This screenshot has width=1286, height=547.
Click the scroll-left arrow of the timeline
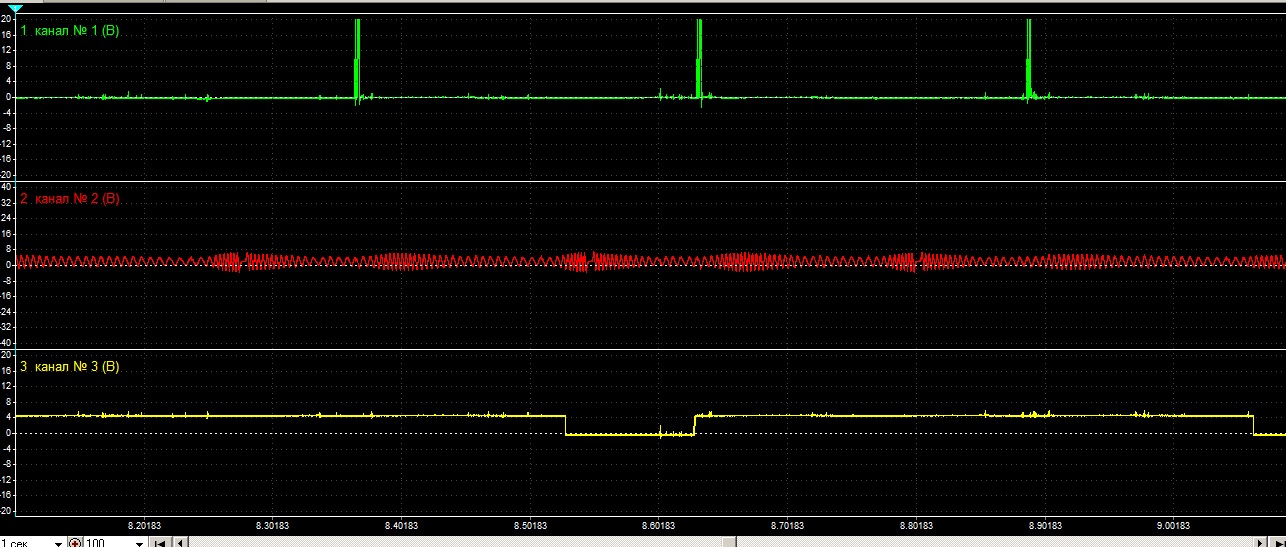tap(182, 542)
